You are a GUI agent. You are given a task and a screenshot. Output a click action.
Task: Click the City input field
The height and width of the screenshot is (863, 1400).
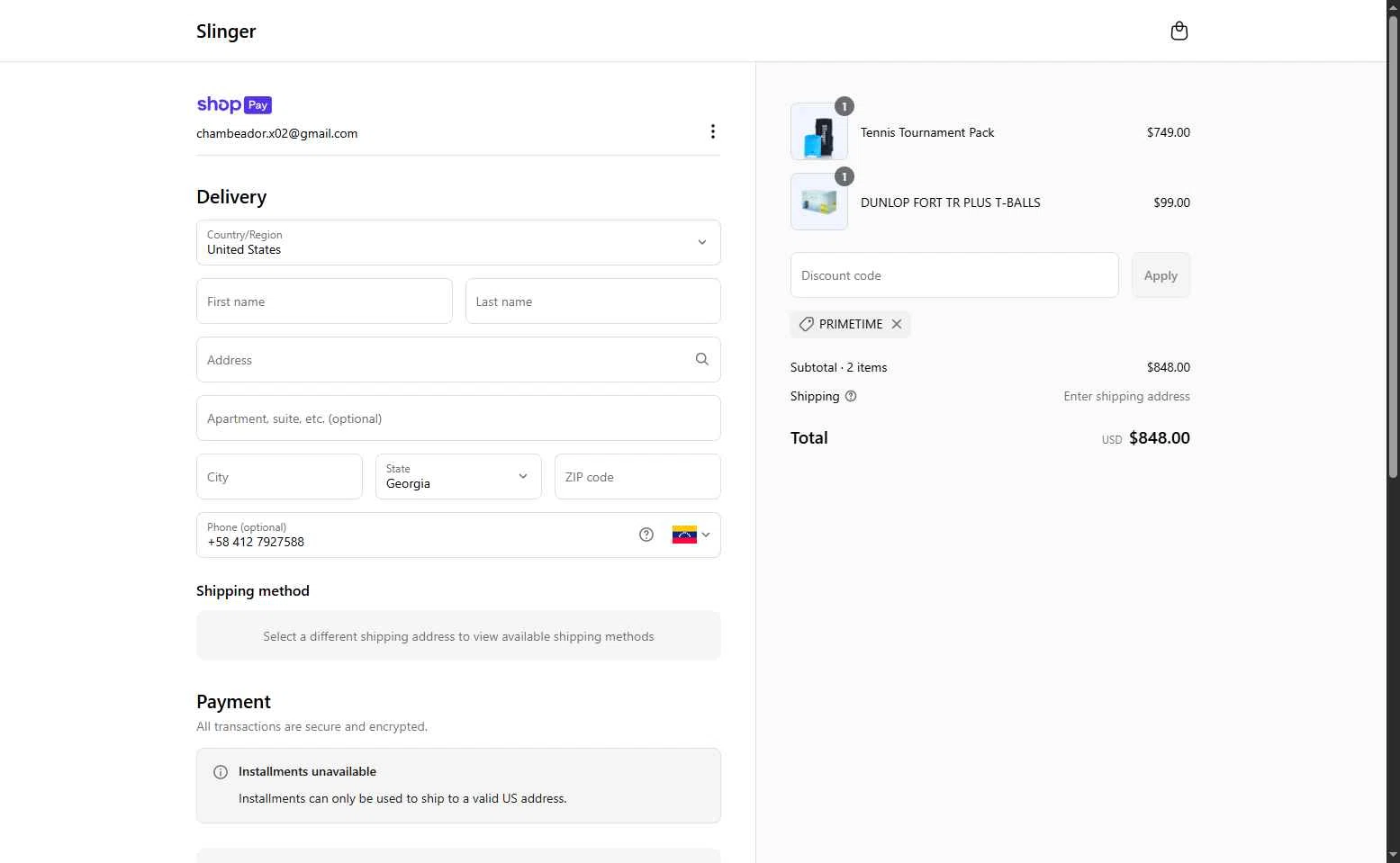click(279, 476)
